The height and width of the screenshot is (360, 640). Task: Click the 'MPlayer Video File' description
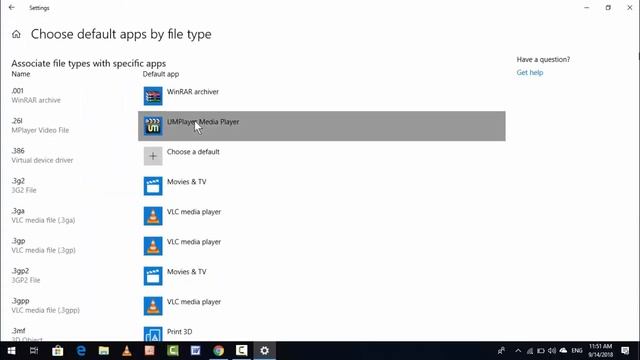click(40, 130)
